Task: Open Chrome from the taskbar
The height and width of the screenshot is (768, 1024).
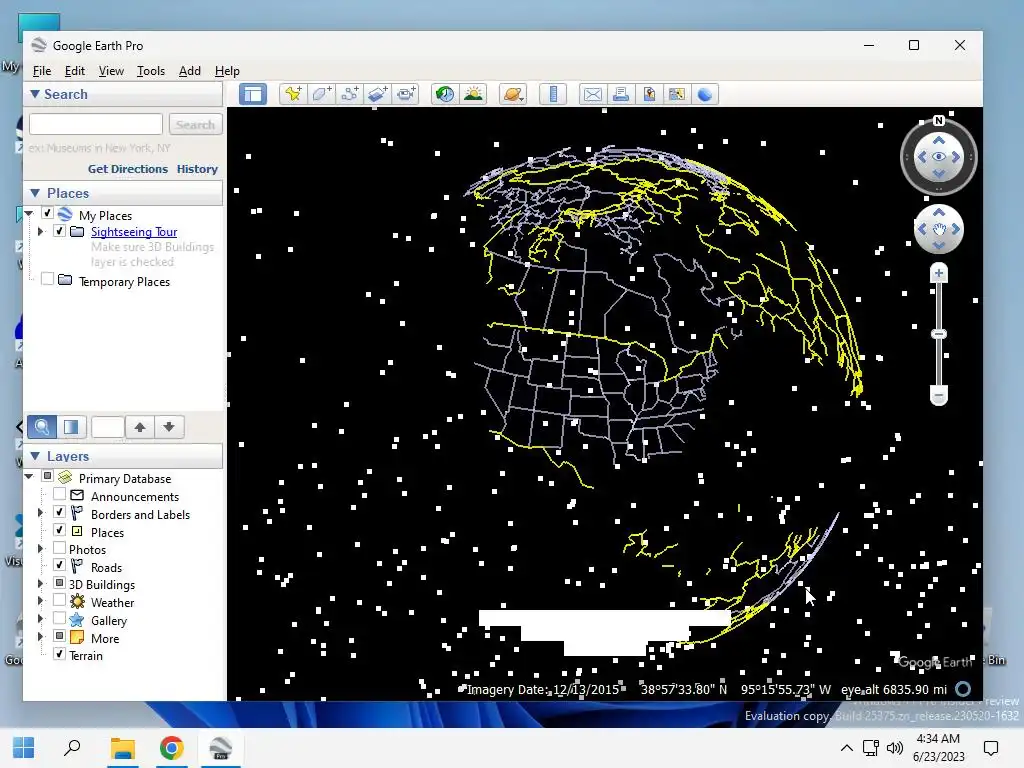Action: coord(172,748)
